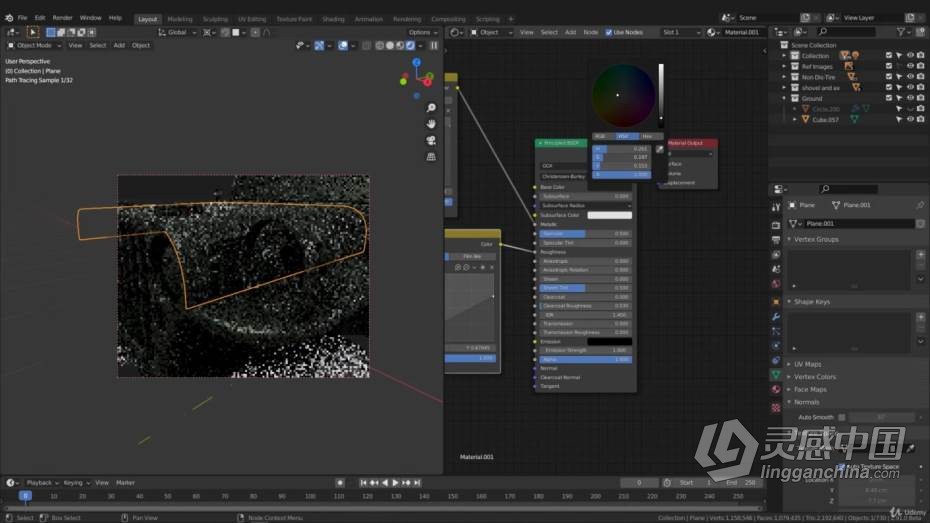Select wireframe viewport shading mode icon
Image resolution: width=930 pixels, height=523 pixels.
380,45
